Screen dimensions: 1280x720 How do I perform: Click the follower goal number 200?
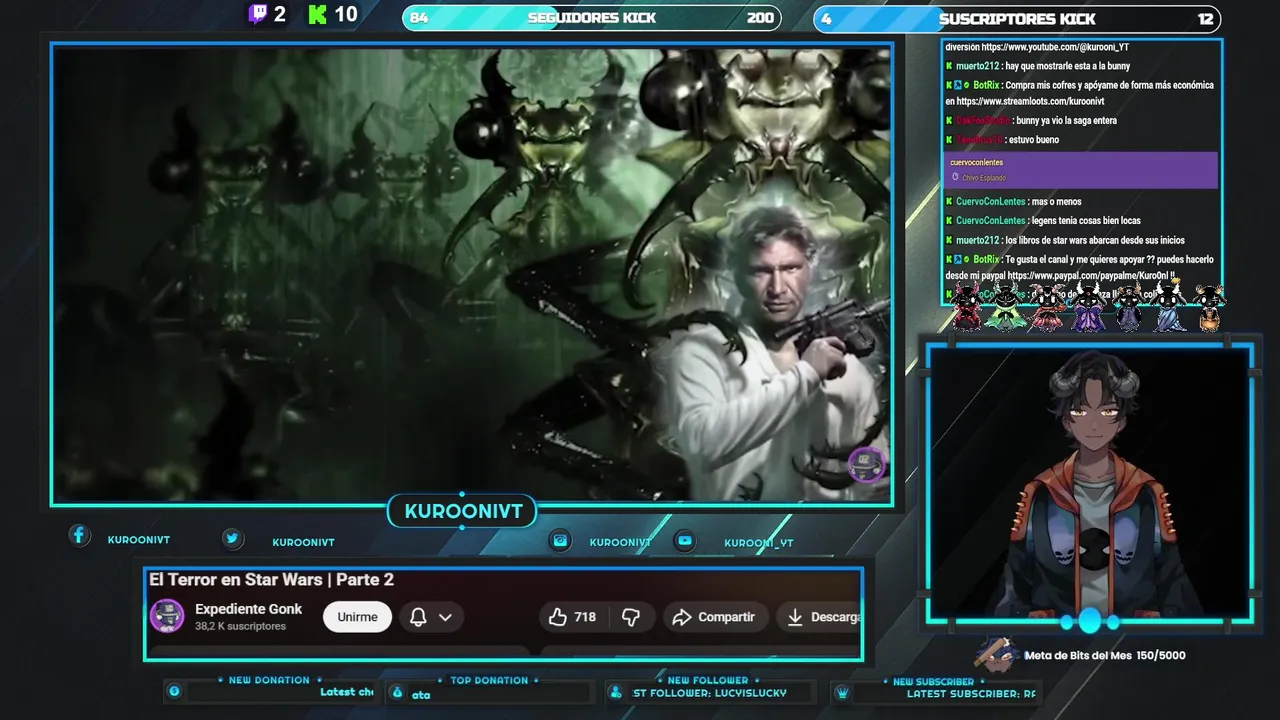(760, 18)
